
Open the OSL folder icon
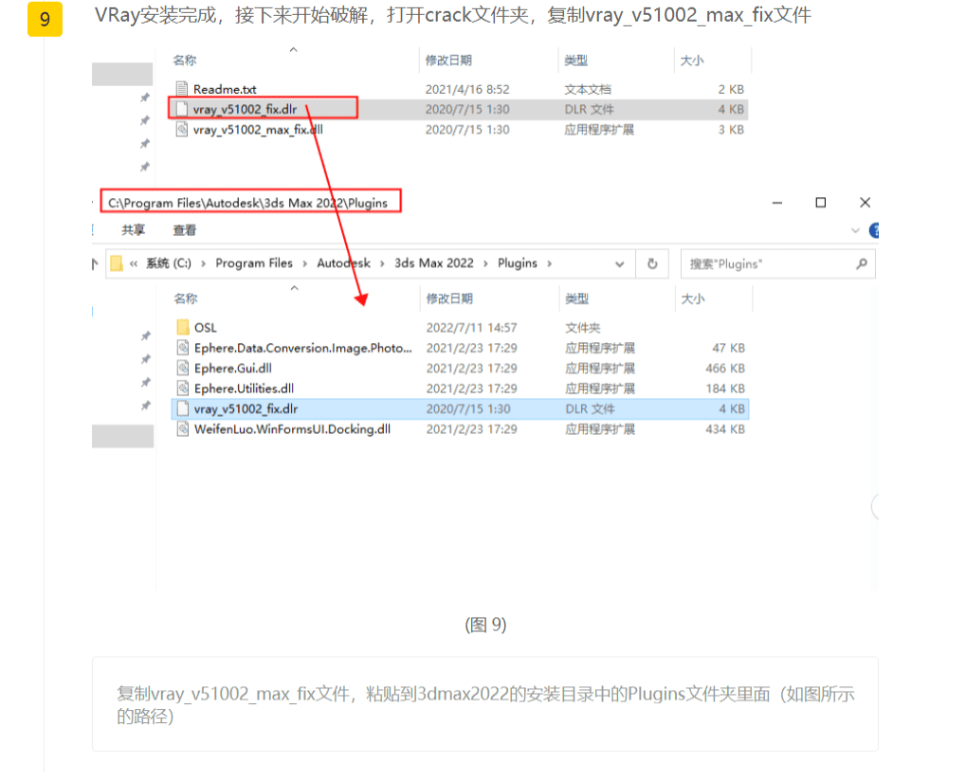[x=182, y=327]
